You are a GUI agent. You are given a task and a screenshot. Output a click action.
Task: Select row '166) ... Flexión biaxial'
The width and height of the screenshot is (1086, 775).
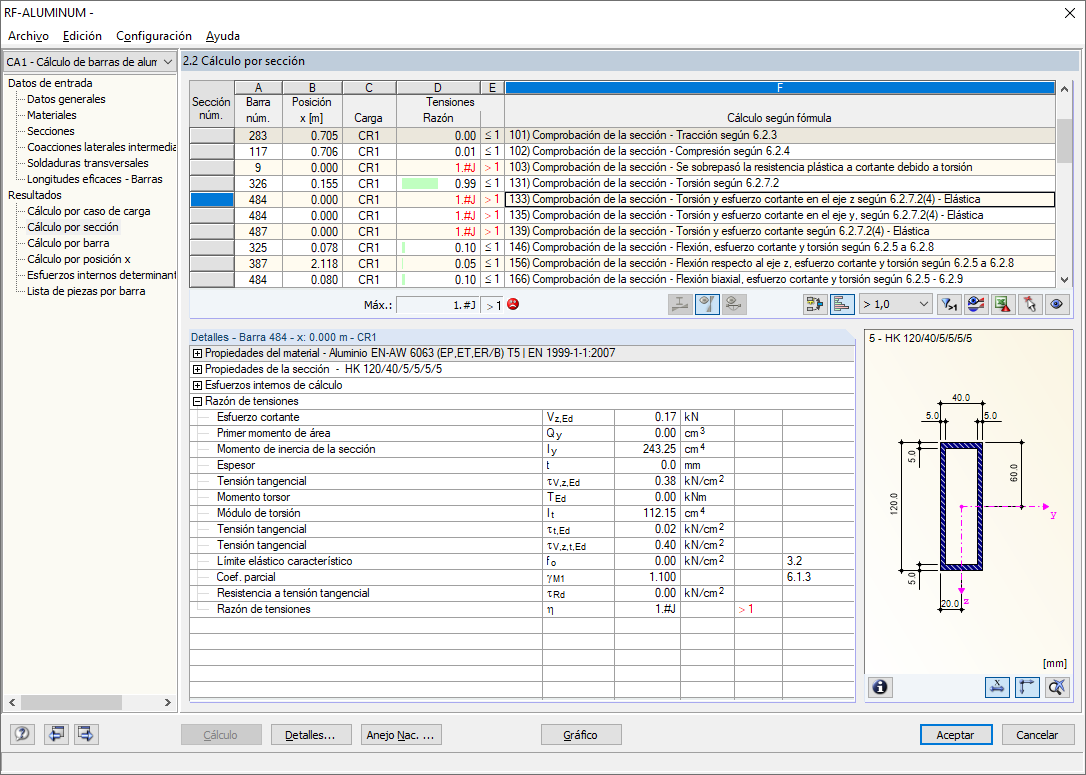coord(779,279)
